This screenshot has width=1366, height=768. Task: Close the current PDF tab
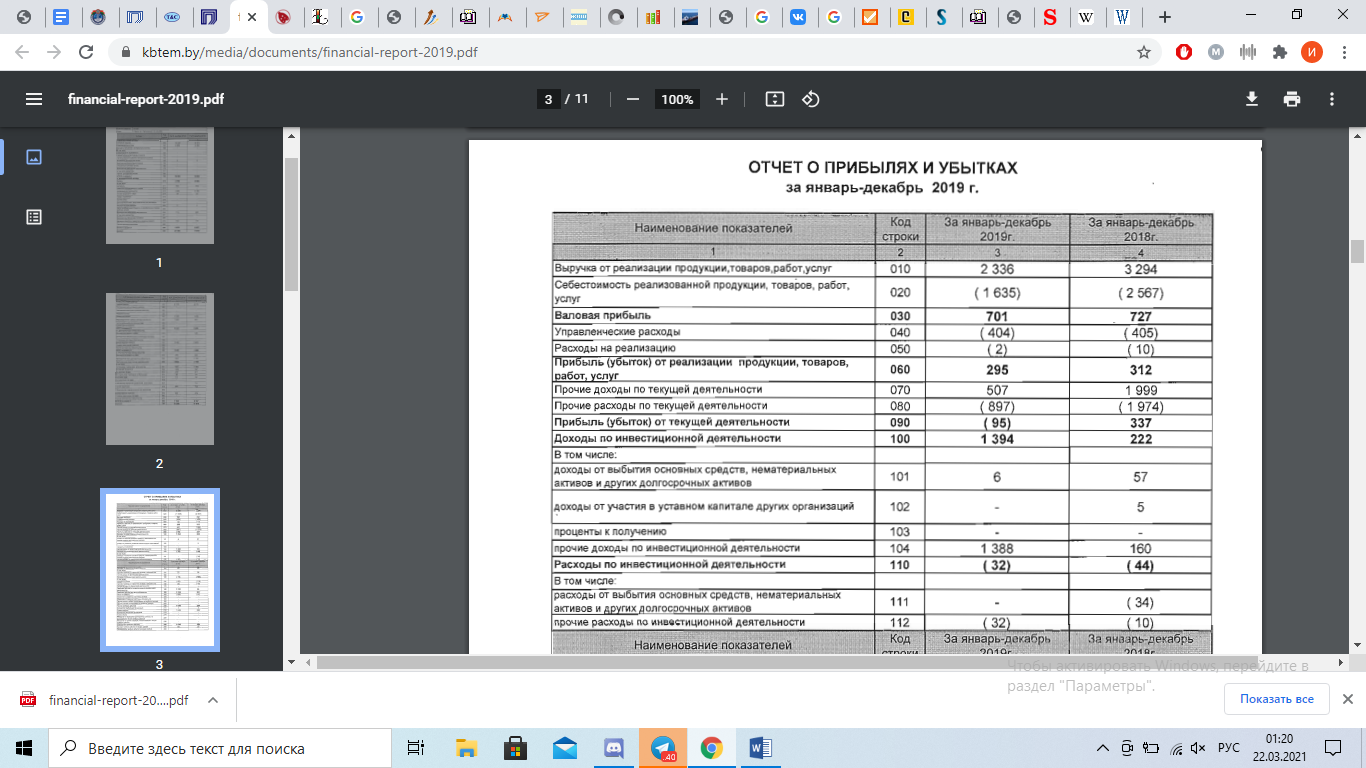point(254,17)
